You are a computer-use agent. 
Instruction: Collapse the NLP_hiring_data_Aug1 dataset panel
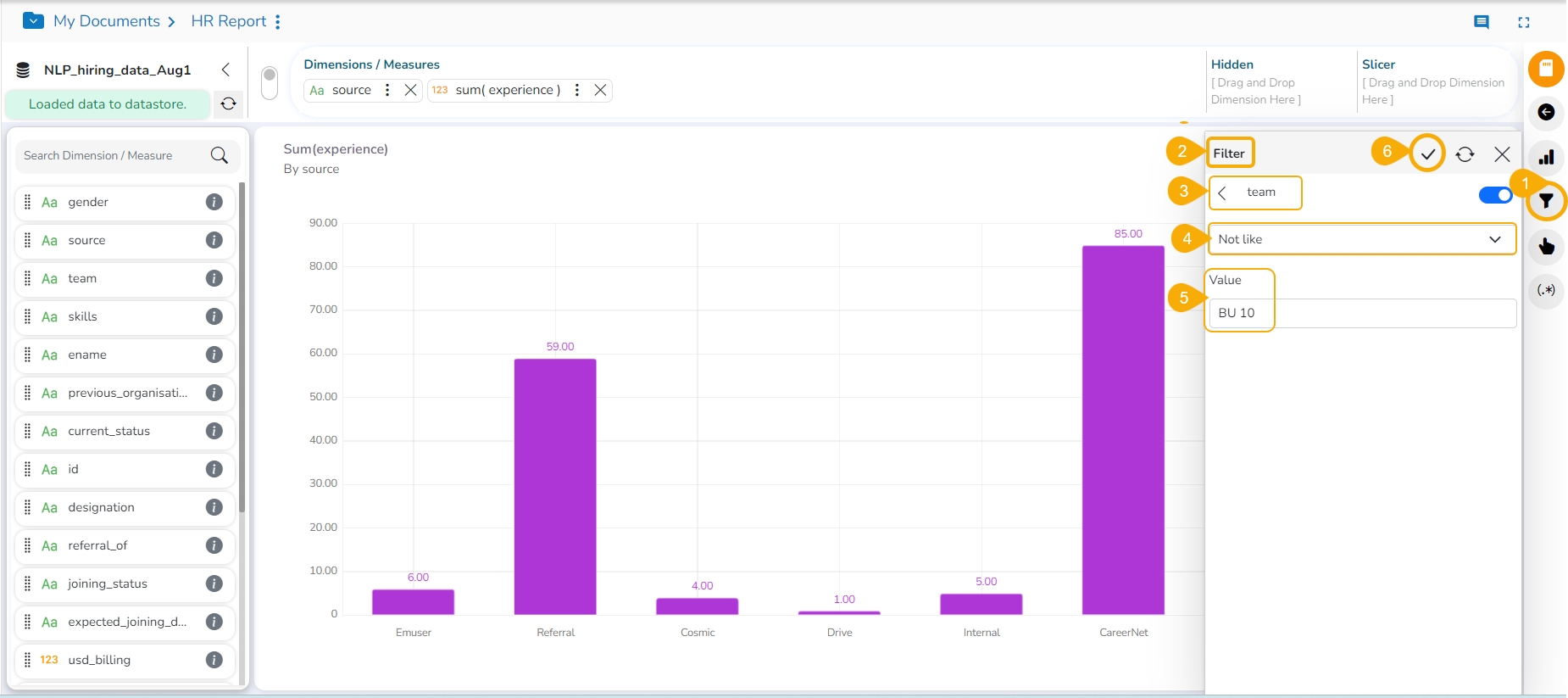coord(225,70)
